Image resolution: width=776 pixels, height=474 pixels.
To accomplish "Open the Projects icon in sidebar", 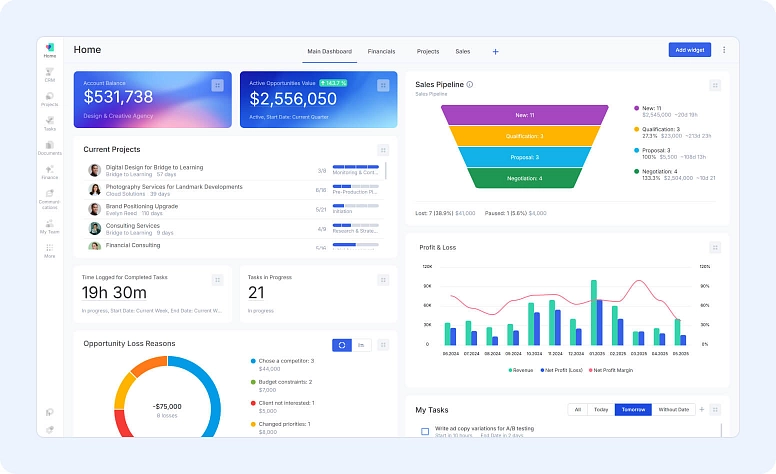I will (49, 98).
